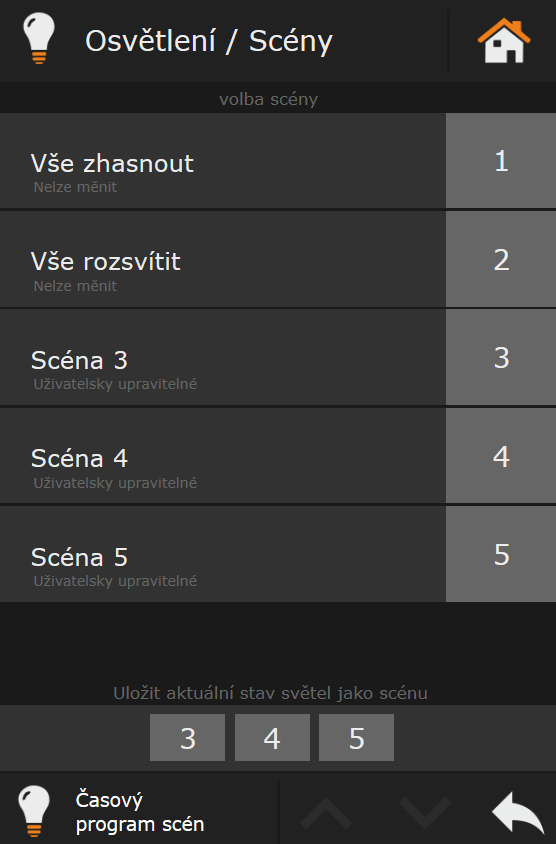
Task: Save current light state as scene 3
Action: click(x=187, y=737)
